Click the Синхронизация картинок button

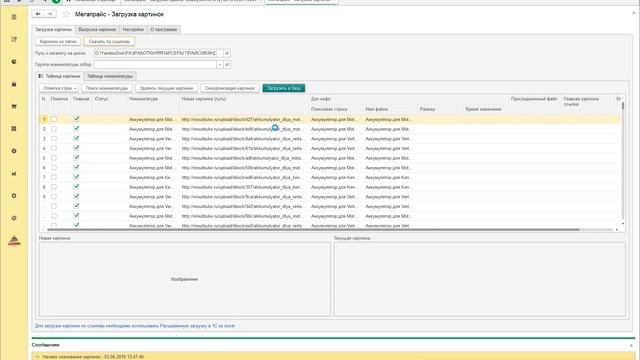point(230,88)
